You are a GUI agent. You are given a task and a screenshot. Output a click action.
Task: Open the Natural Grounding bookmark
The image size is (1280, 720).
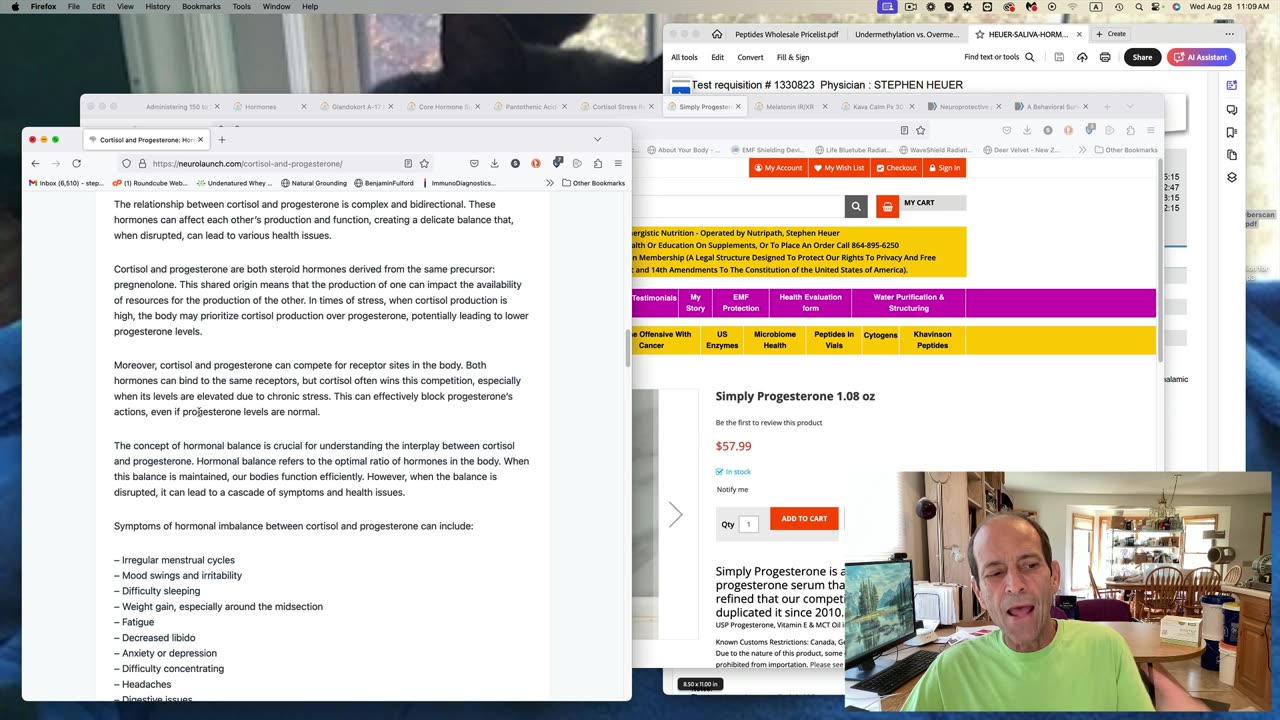coord(314,183)
